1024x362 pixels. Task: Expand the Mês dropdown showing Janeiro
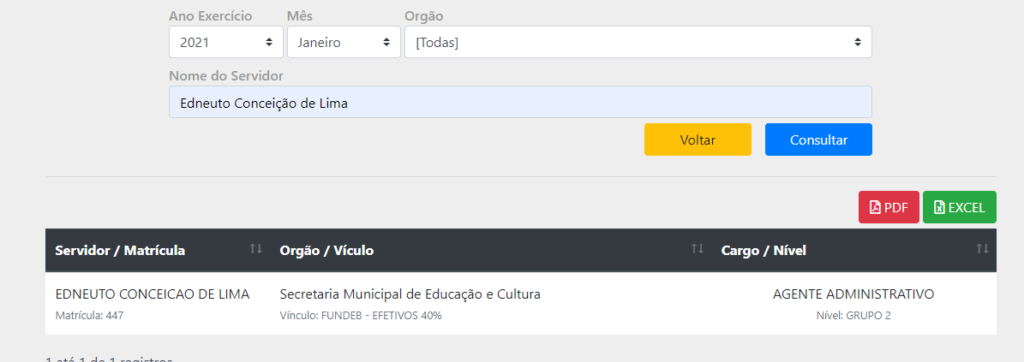pos(344,42)
